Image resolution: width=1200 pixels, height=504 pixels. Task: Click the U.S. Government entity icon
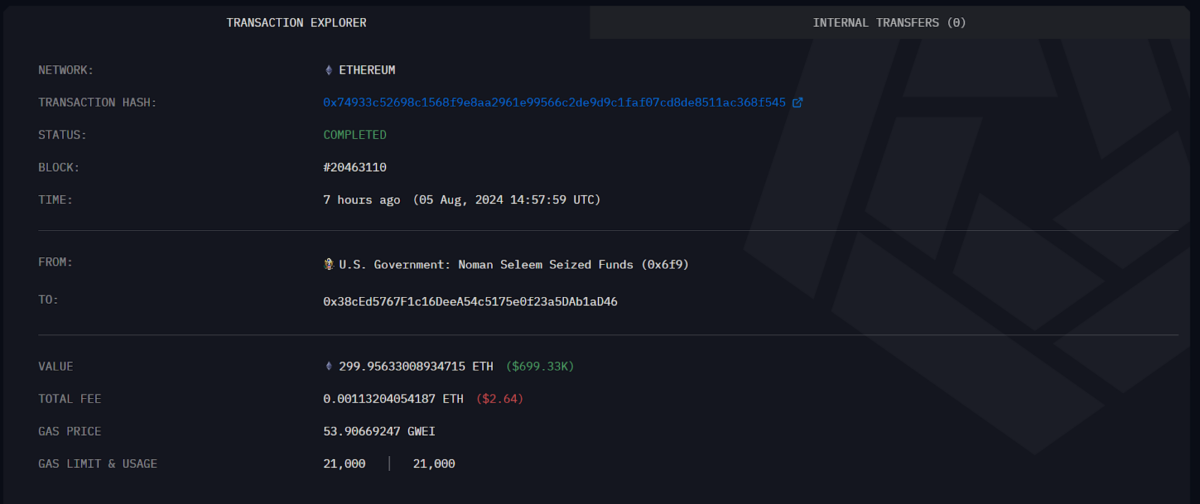pyautogui.click(x=329, y=265)
